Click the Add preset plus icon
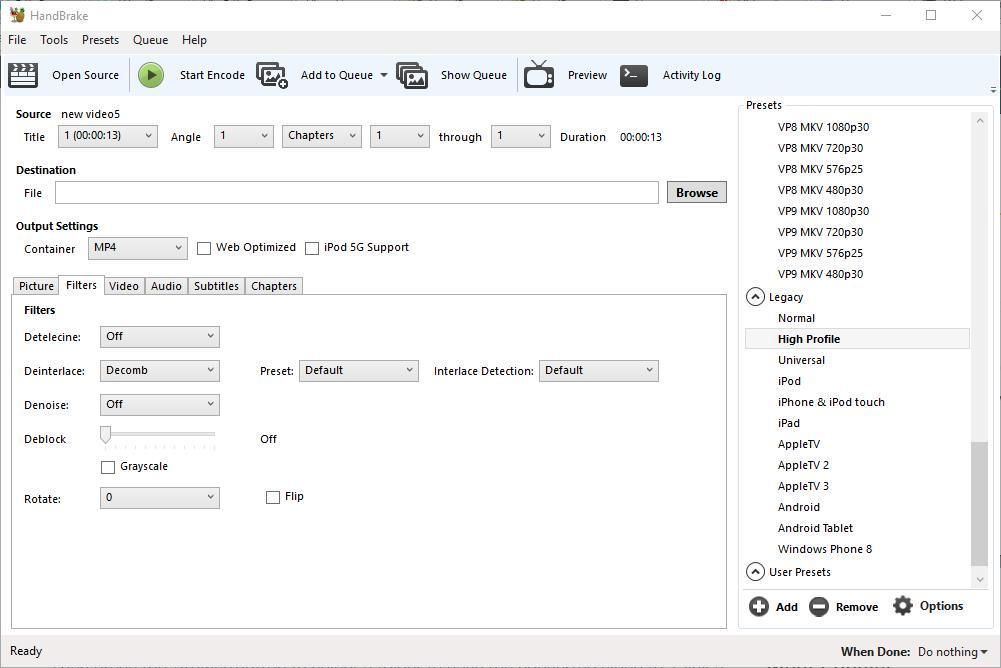Screen dimensions: 1001x668 pyautogui.click(x=759, y=606)
